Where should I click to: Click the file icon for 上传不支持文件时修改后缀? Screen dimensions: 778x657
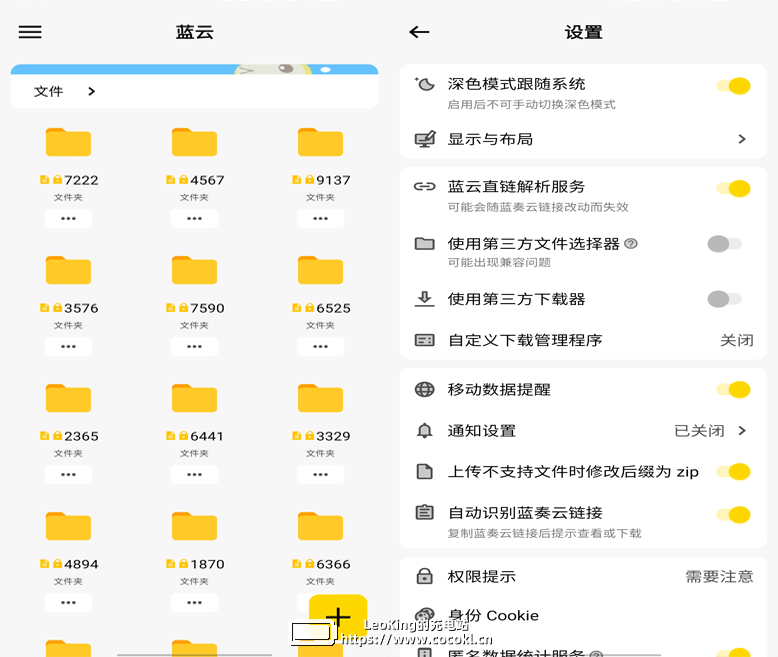424,471
